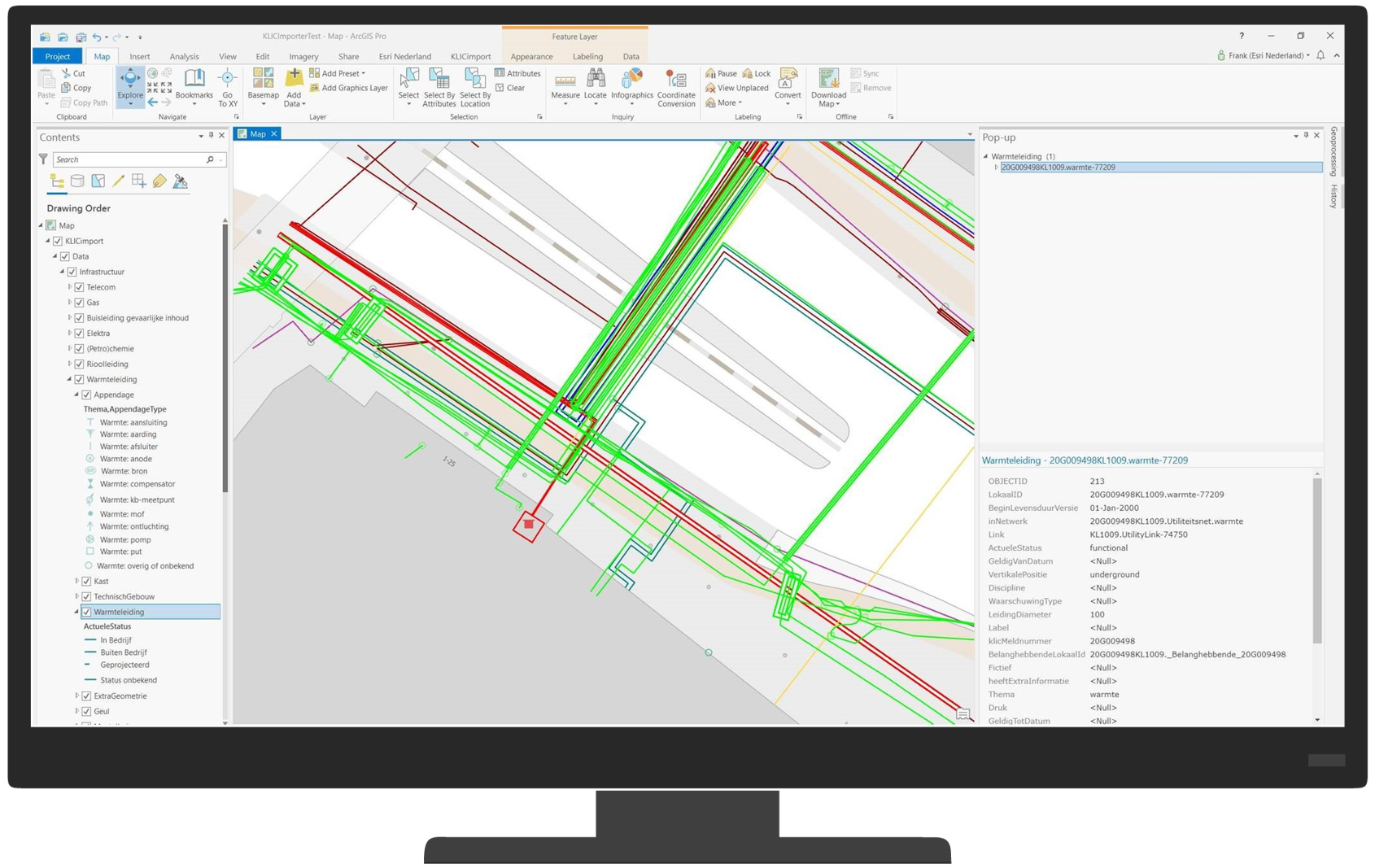Open the Infographics tool
The height and width of the screenshot is (868, 1375).
(631, 87)
